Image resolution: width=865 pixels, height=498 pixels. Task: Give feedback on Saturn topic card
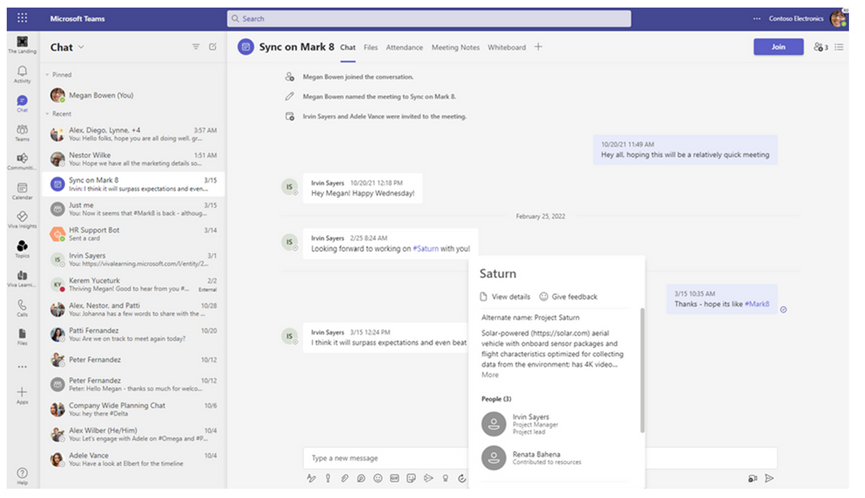pyautogui.click(x=568, y=297)
